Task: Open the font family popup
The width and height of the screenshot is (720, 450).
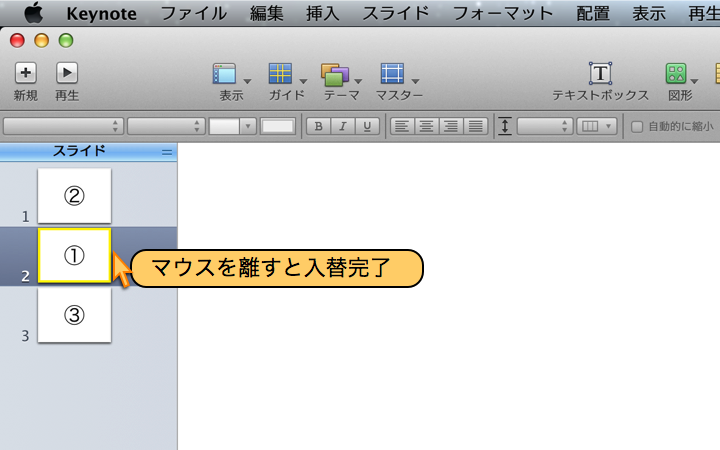Action: pyautogui.click(x=63, y=126)
